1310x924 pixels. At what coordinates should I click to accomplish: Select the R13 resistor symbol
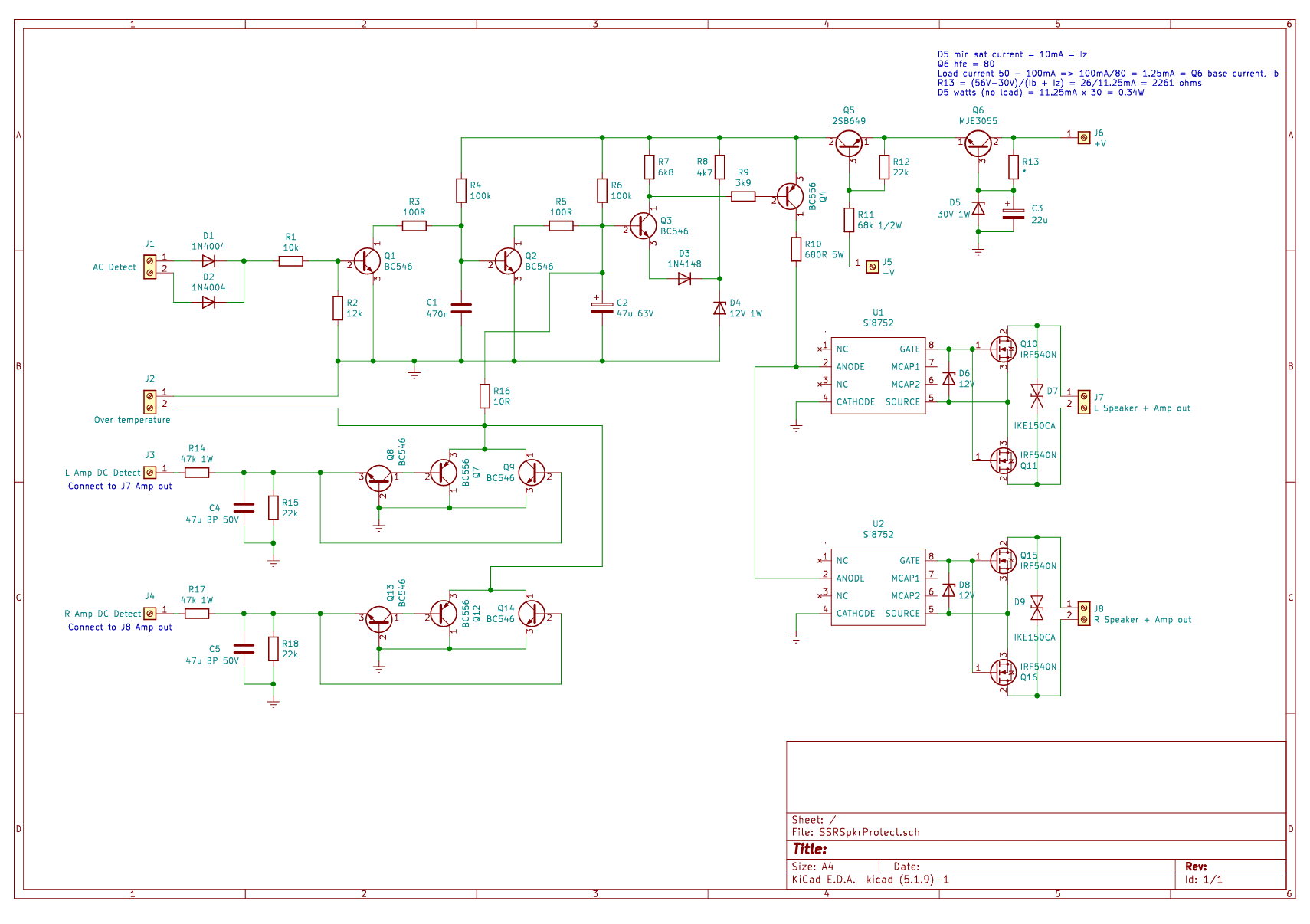coord(1014,167)
